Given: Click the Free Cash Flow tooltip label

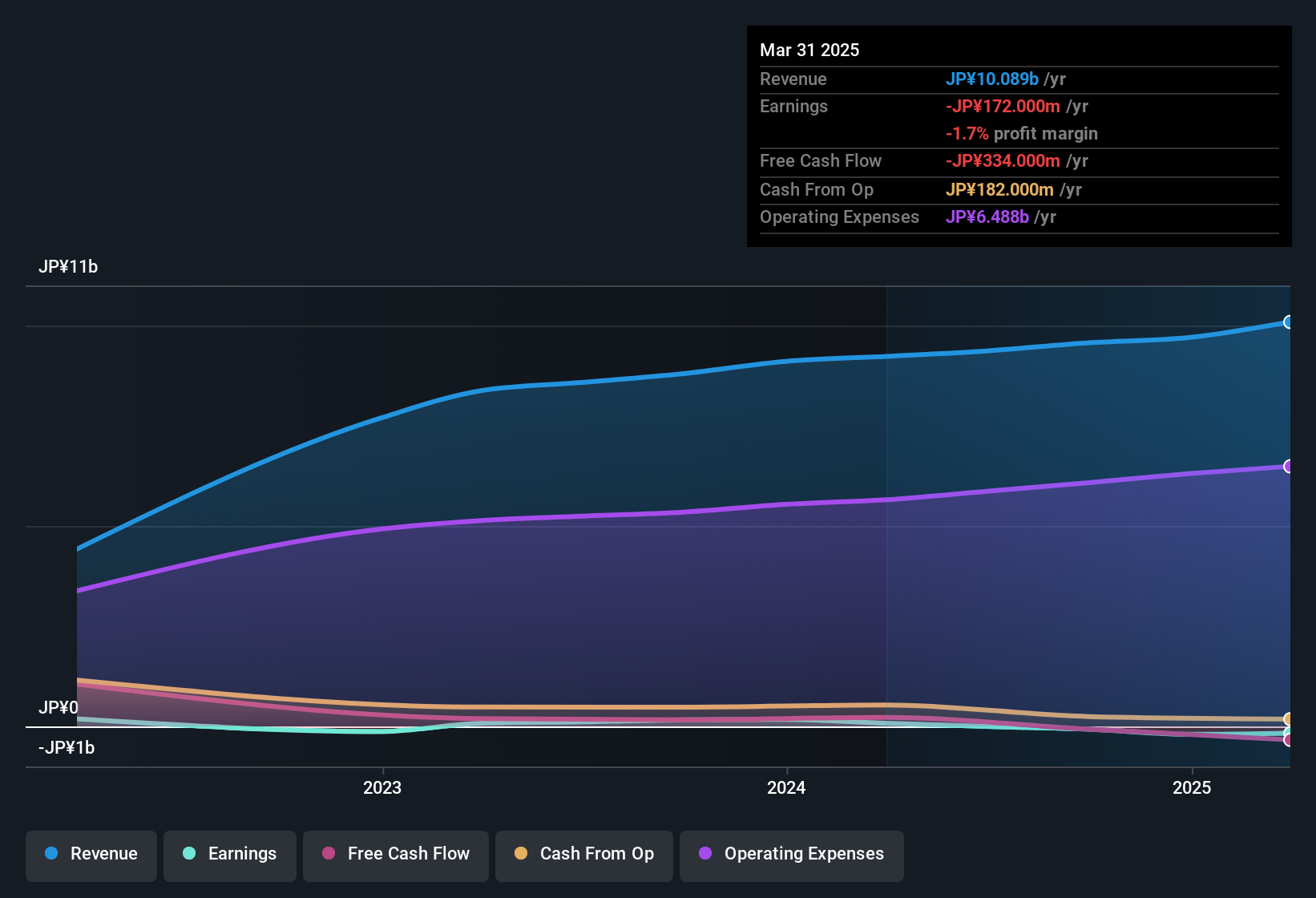Looking at the screenshot, I should (x=821, y=161).
